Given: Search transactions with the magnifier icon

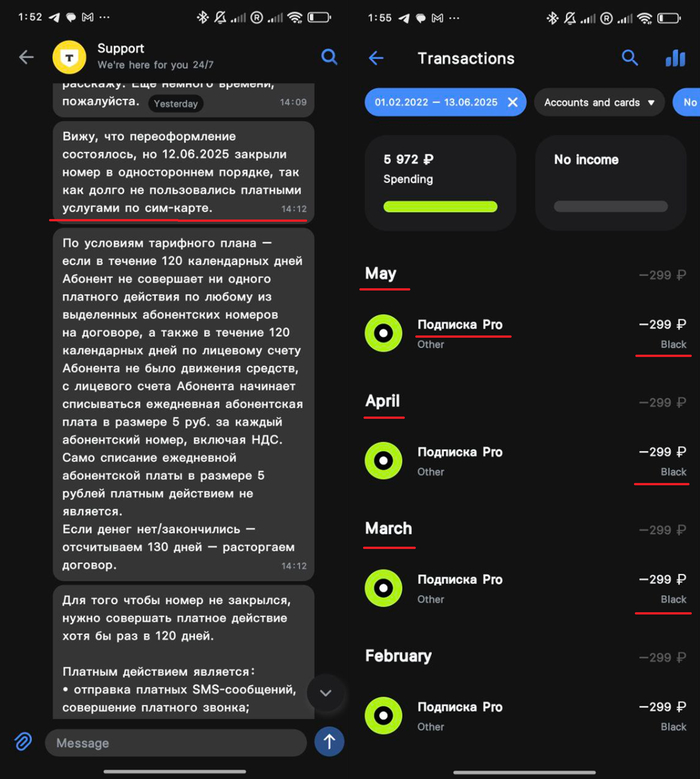Looking at the screenshot, I should click(x=630, y=58).
